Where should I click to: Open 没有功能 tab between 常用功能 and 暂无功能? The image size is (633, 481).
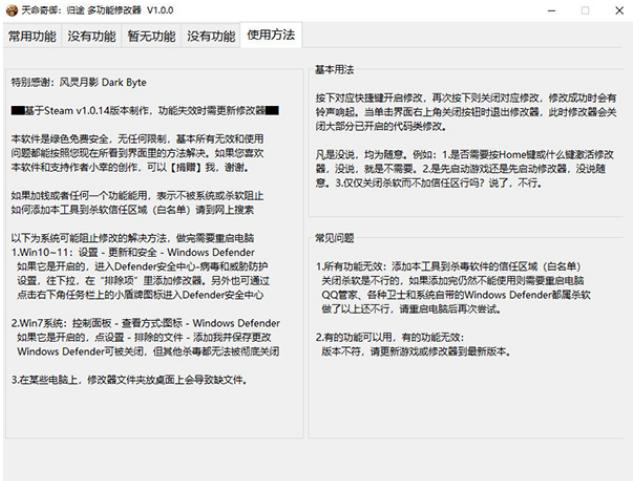(x=92, y=36)
